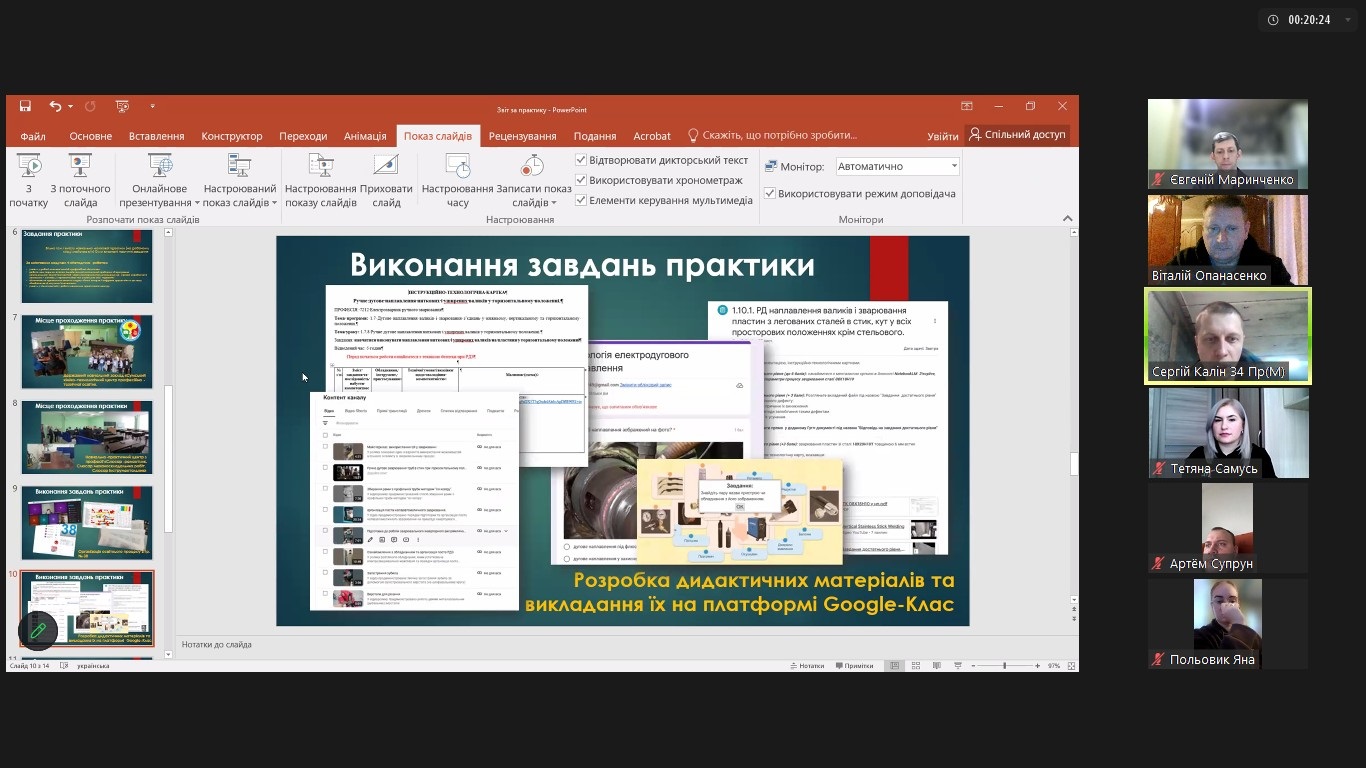This screenshot has width=1366, height=768.
Task: Open Set Up Slide Show (Настроювання показу слайдів)
Action: [320, 166]
